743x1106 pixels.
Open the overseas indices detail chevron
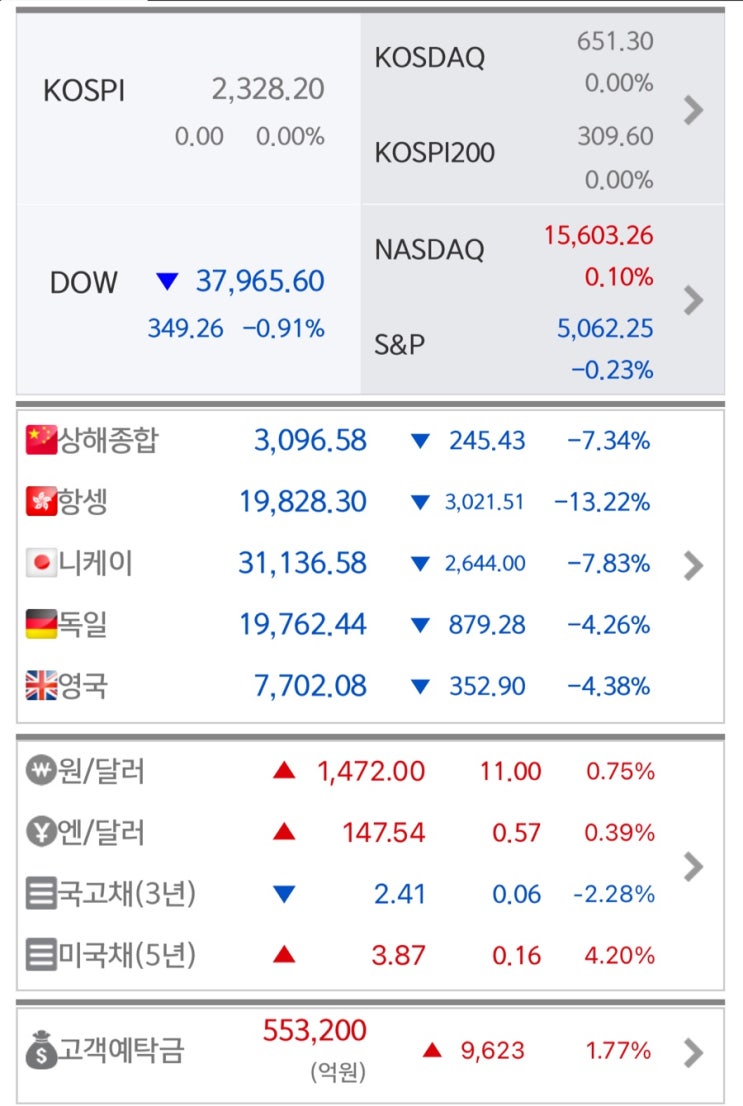click(x=693, y=566)
